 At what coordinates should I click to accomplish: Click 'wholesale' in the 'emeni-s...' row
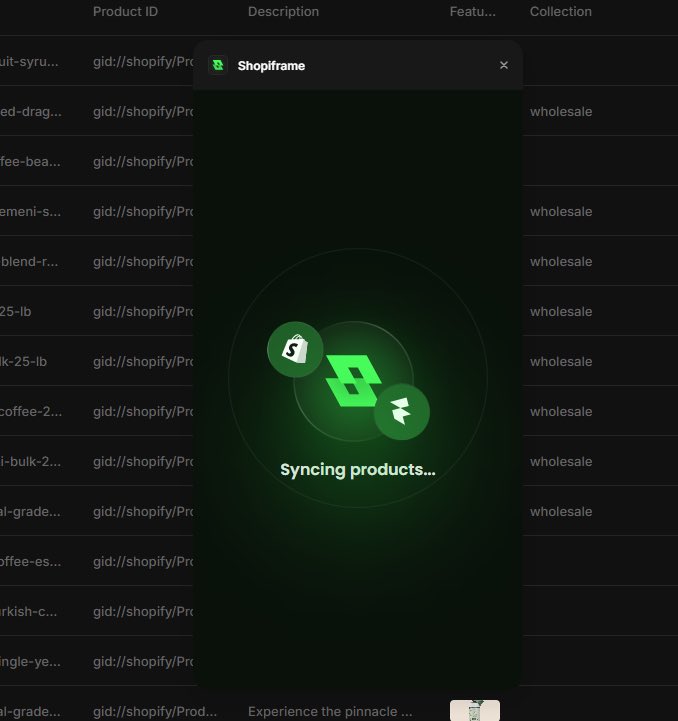click(561, 212)
